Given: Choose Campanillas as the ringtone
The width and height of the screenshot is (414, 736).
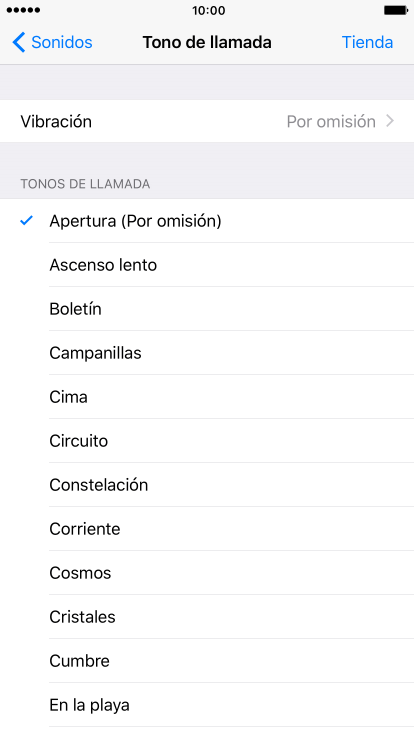Looking at the screenshot, I should (x=207, y=353).
